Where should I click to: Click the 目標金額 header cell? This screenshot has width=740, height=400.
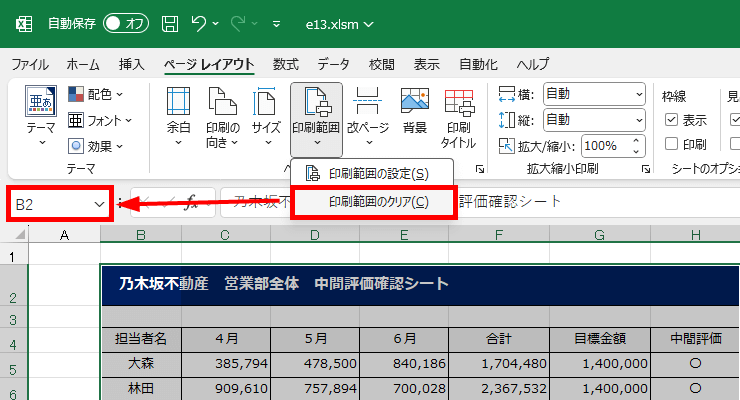(x=600, y=339)
